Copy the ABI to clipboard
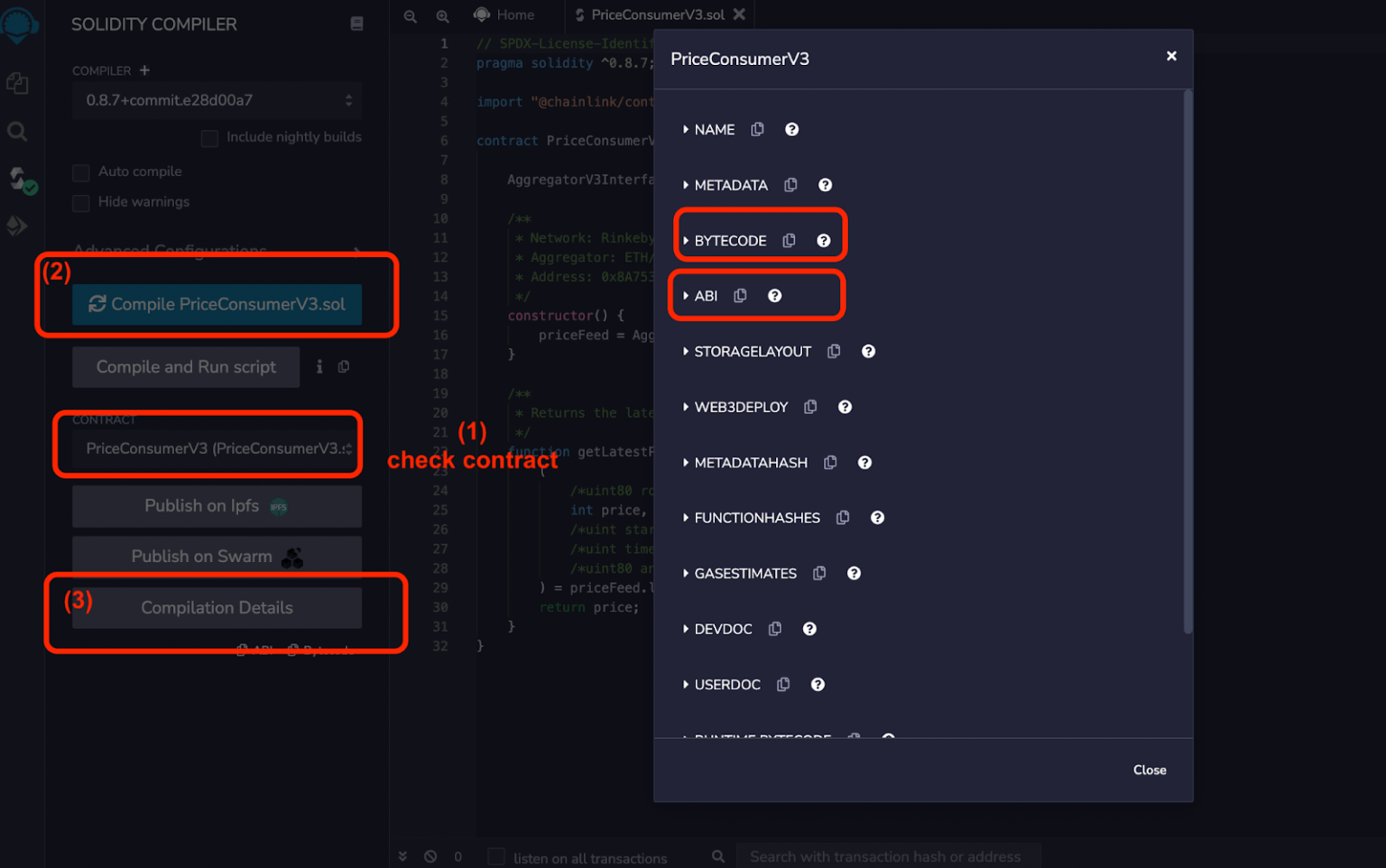1386x868 pixels. 740,295
